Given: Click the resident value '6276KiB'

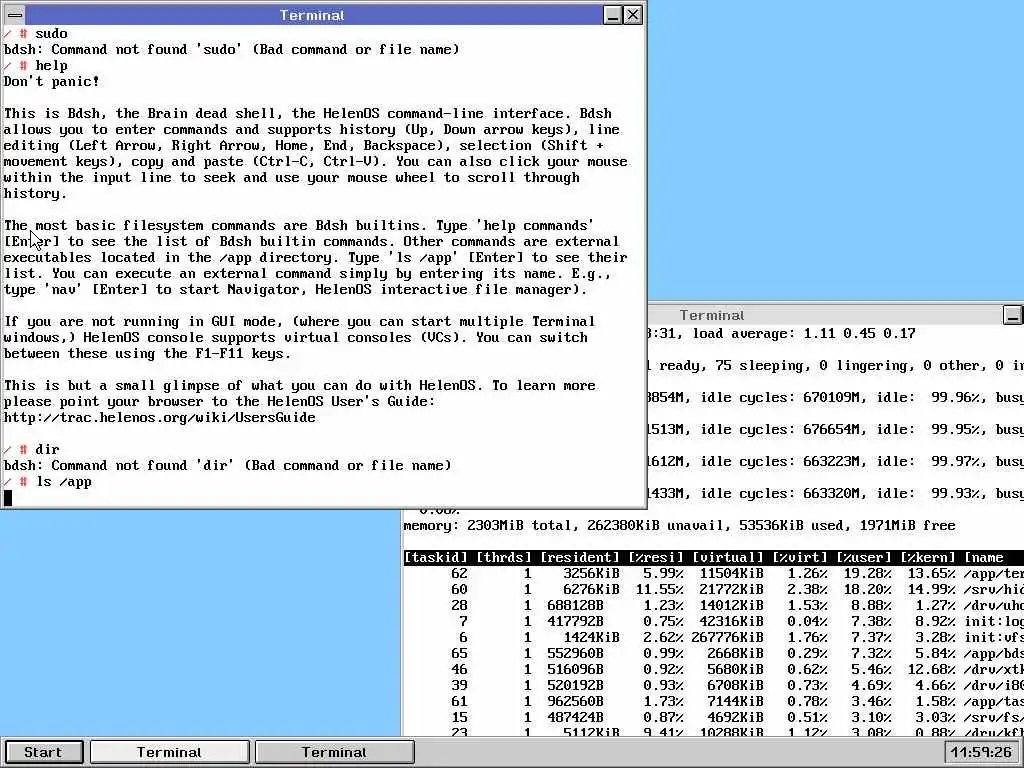Looking at the screenshot, I should [591, 590].
